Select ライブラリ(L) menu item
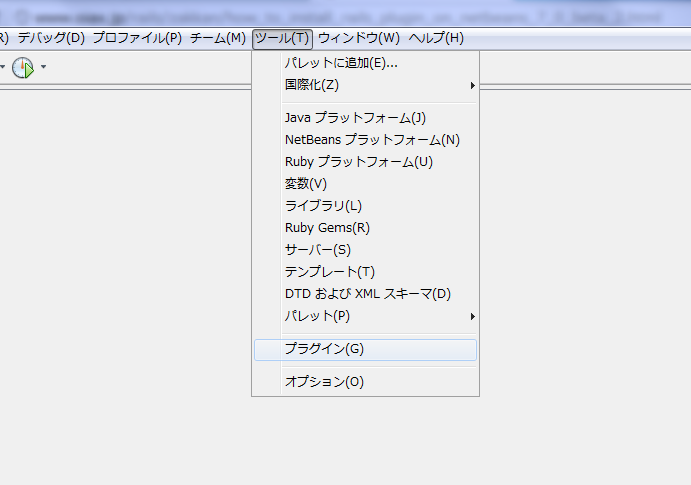This screenshot has width=691, height=485. 365,206
